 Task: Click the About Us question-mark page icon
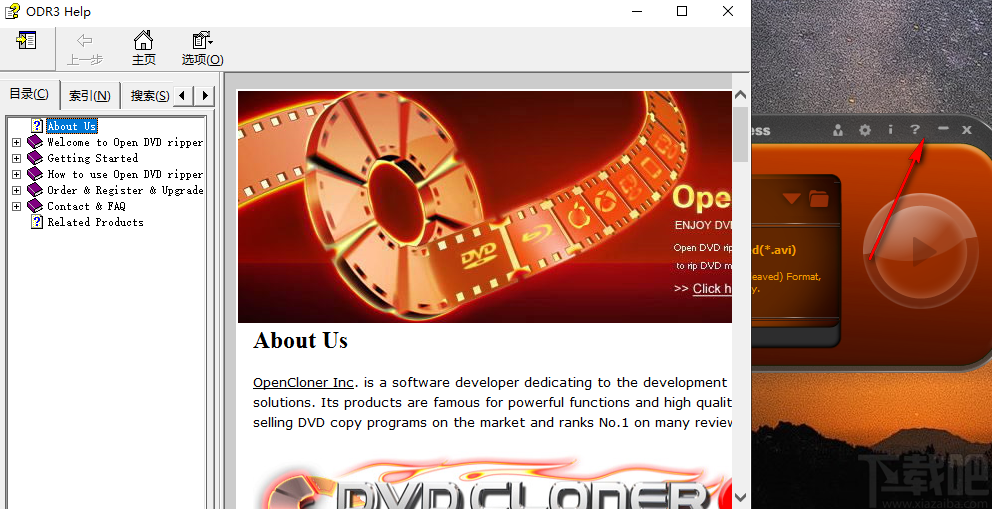37,126
